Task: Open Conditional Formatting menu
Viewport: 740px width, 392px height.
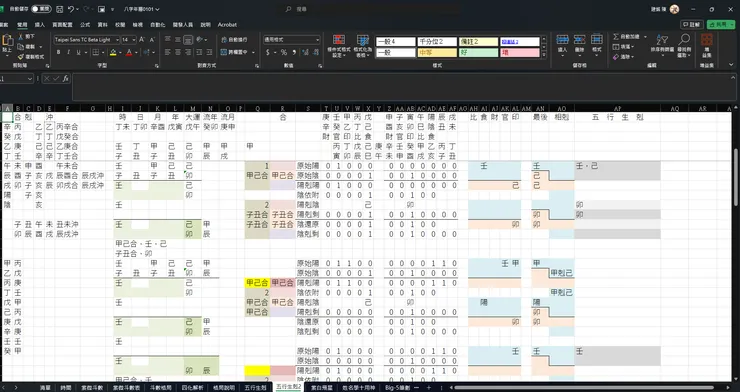Action: click(x=339, y=46)
